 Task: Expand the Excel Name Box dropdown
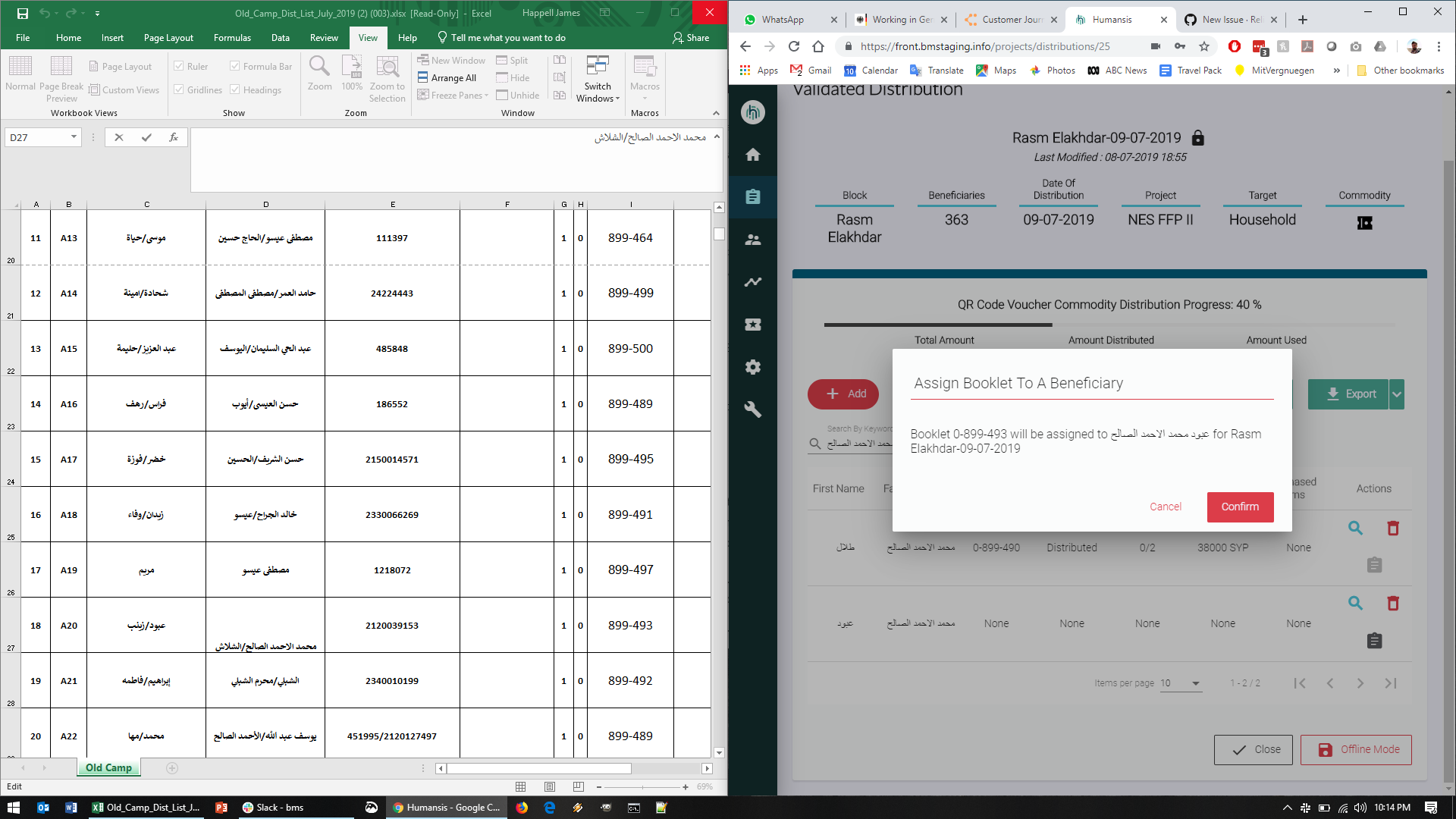click(74, 137)
